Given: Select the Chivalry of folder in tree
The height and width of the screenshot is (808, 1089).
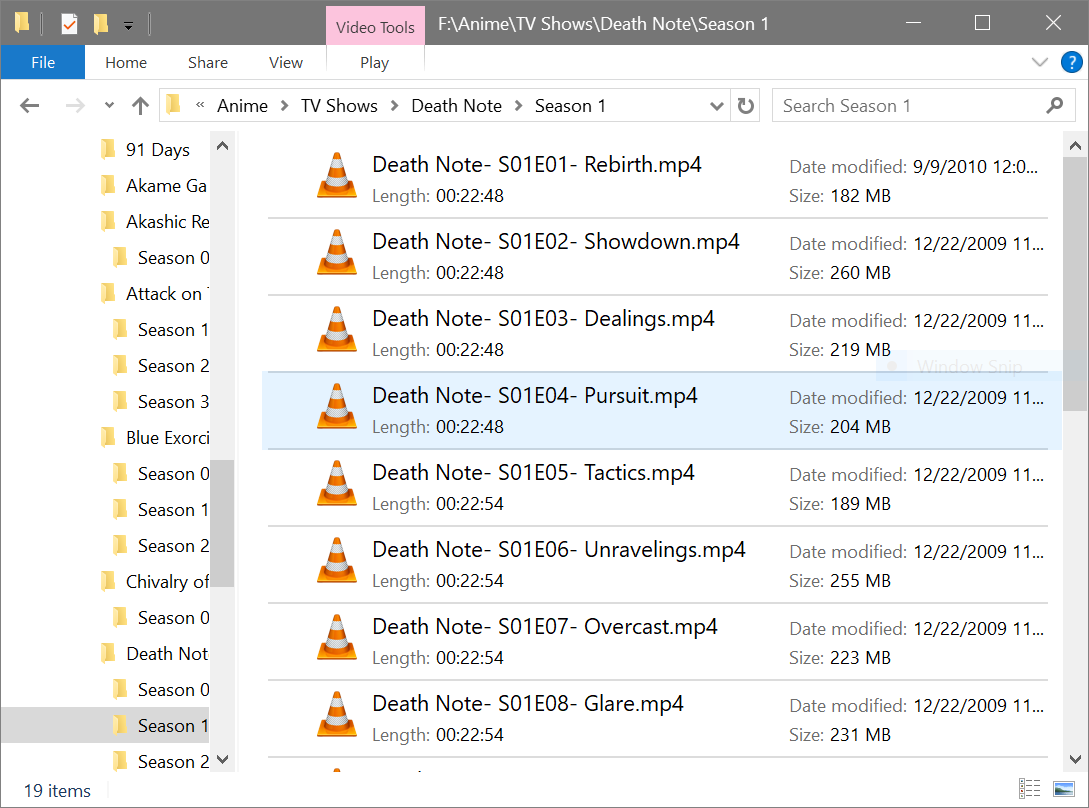Looking at the screenshot, I should click(x=167, y=582).
